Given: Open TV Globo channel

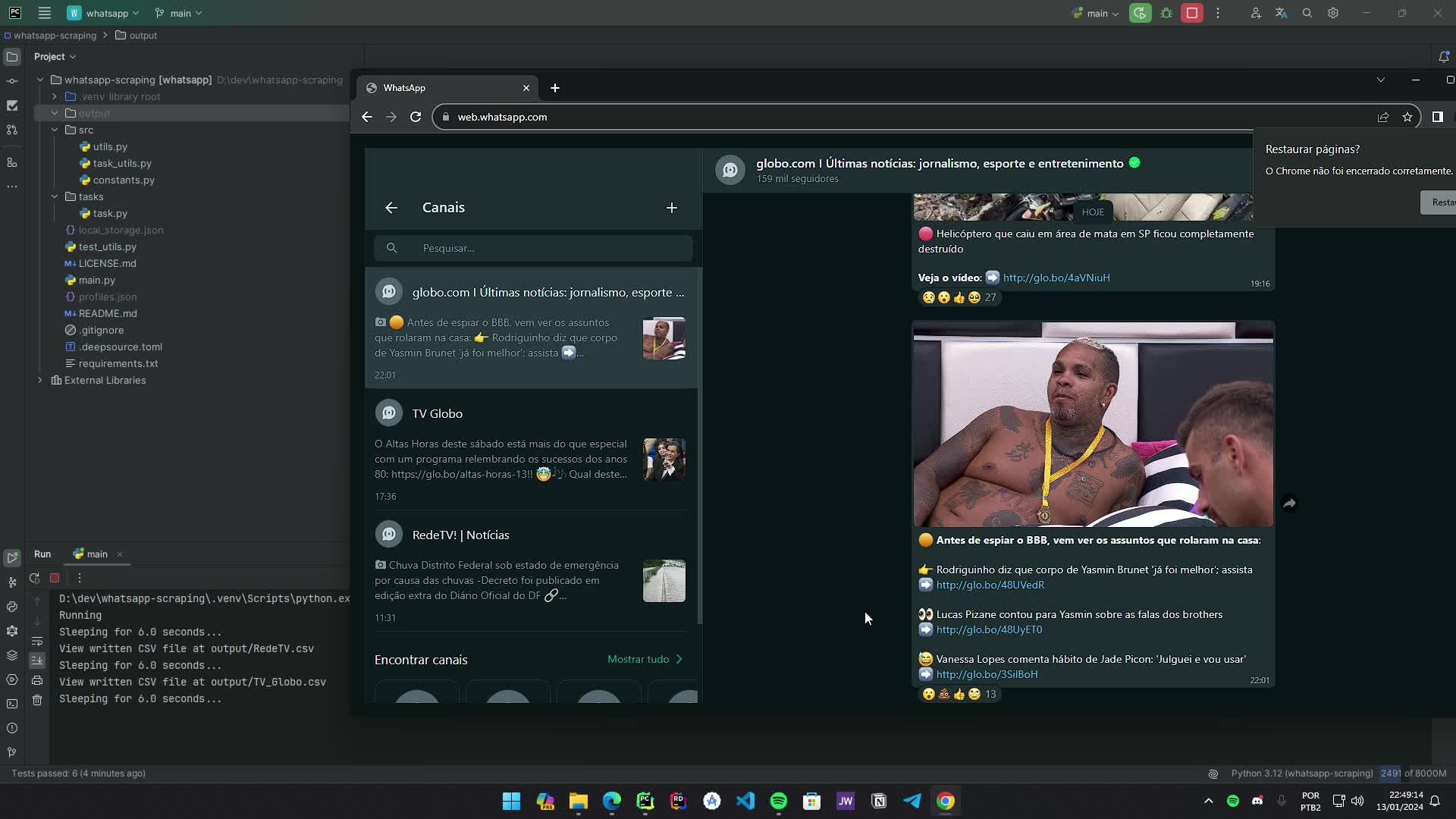Looking at the screenshot, I should point(531,449).
